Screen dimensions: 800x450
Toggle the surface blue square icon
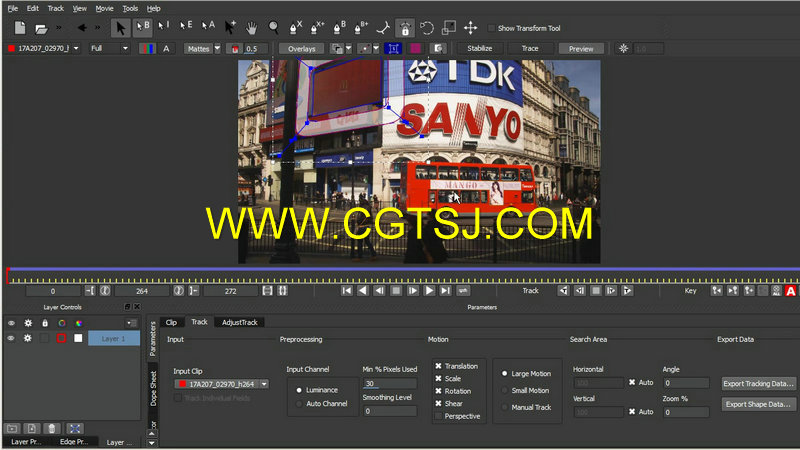click(x=393, y=48)
